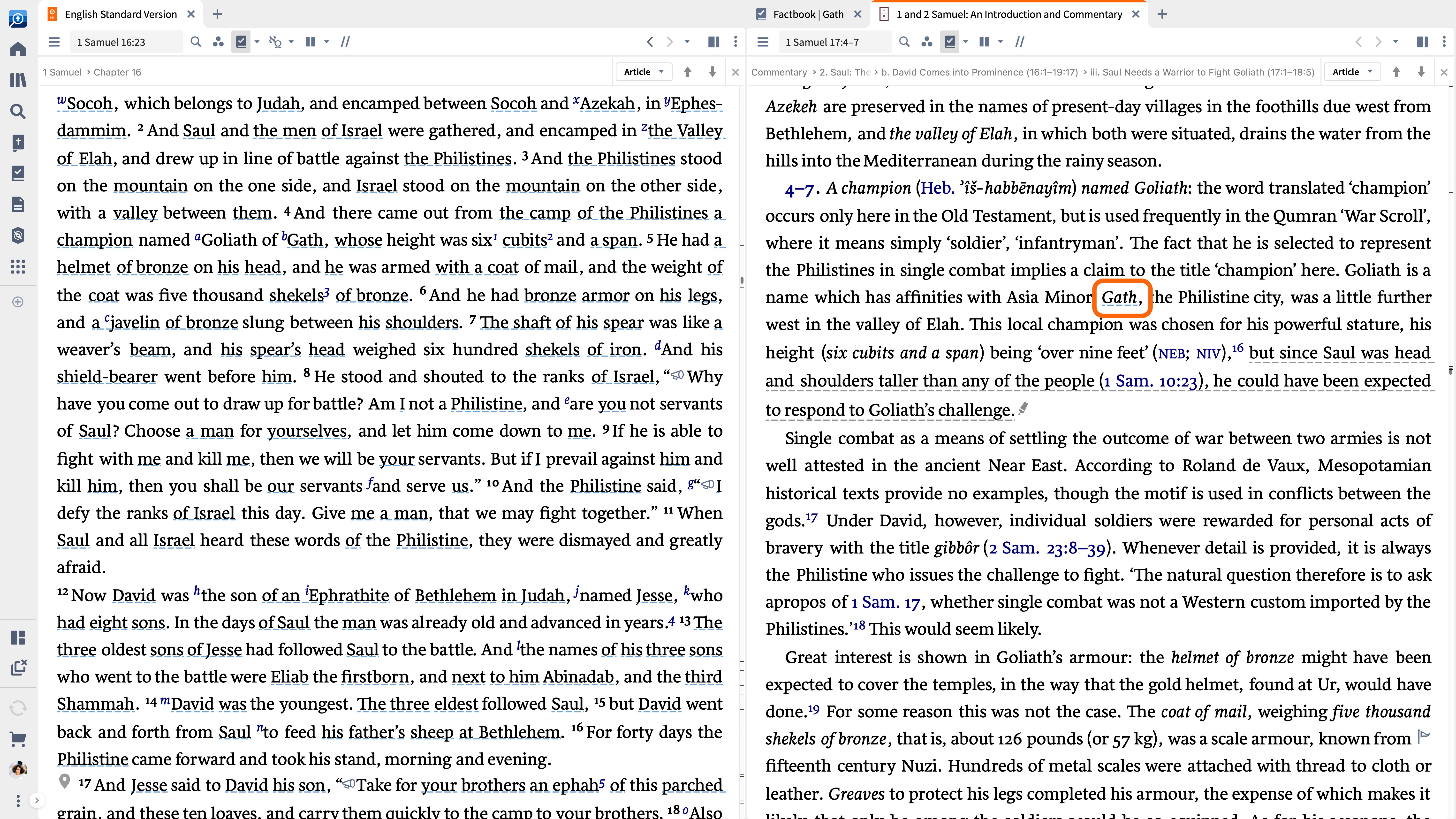This screenshot has height=819, width=1456.
Task: Click the commentary panel vertical scrollbar
Action: pyautogui.click(x=1450, y=371)
